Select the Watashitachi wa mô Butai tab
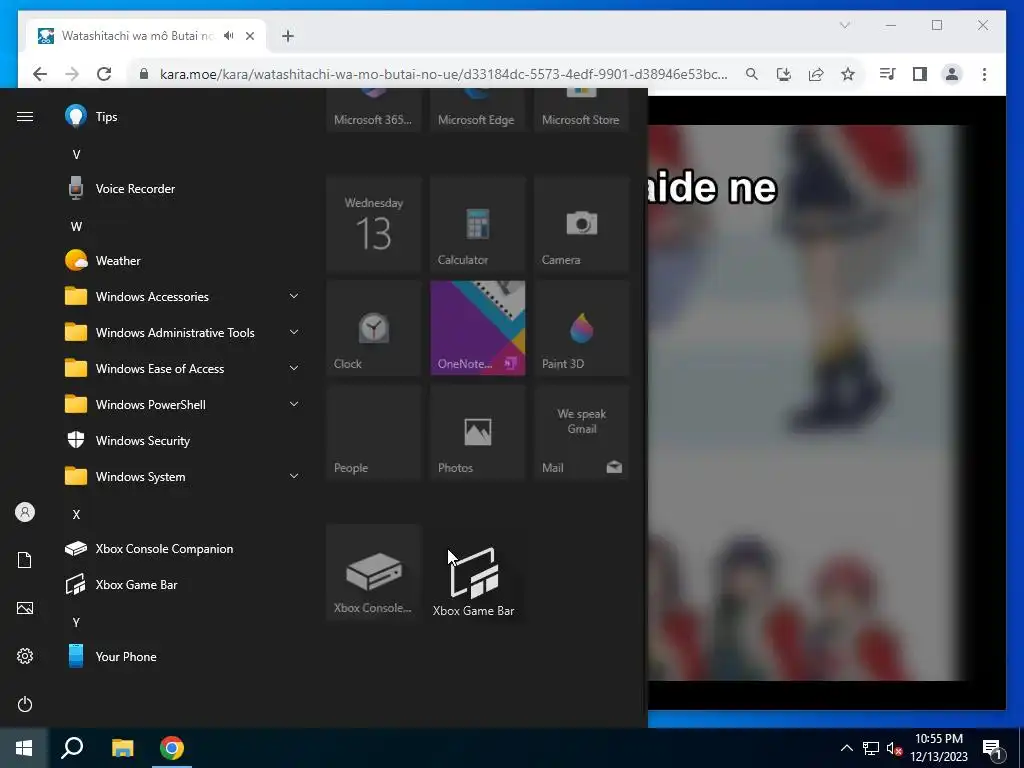This screenshot has width=1024, height=768. (137, 36)
